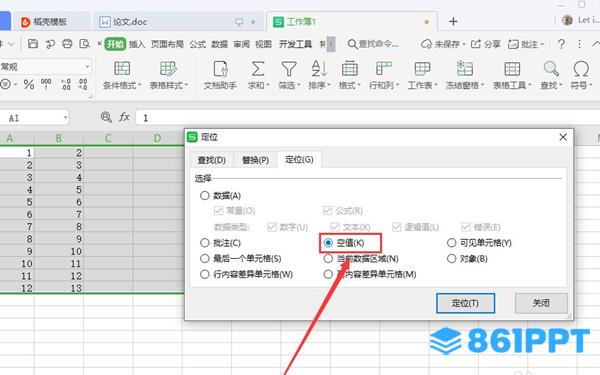Expand the A1 name box dropdown
Image resolution: width=600 pixels, height=375 pixels.
pyautogui.click(x=65, y=117)
